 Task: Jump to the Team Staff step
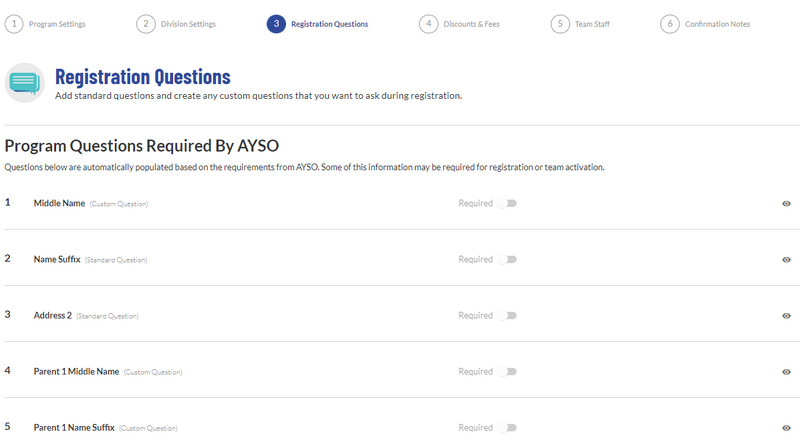click(x=592, y=24)
